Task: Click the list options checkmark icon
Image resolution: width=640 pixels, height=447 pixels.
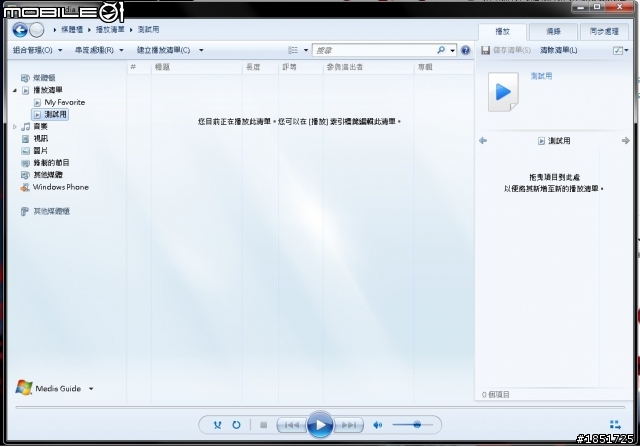Action: (618, 50)
